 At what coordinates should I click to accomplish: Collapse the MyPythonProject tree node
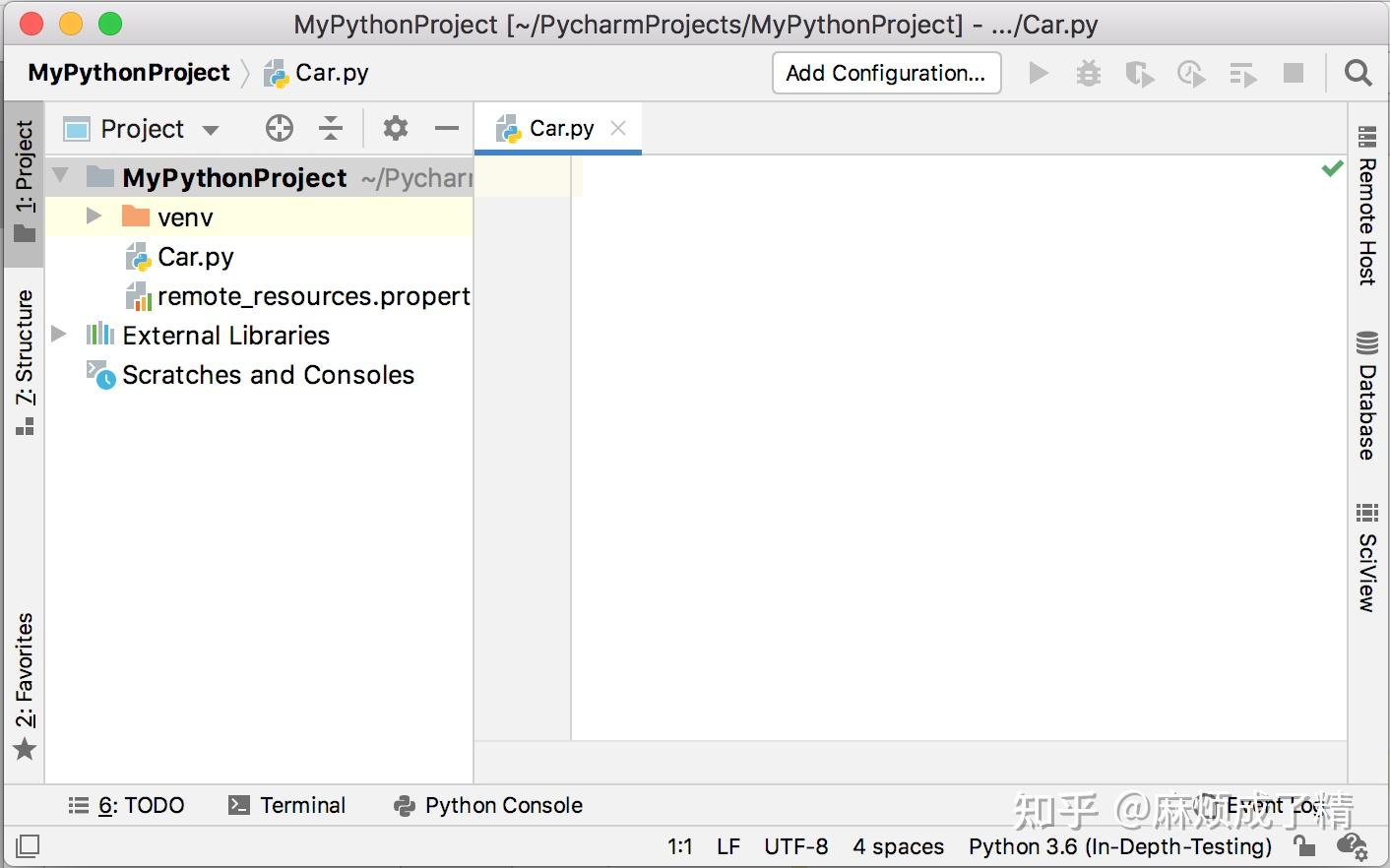click(60, 177)
